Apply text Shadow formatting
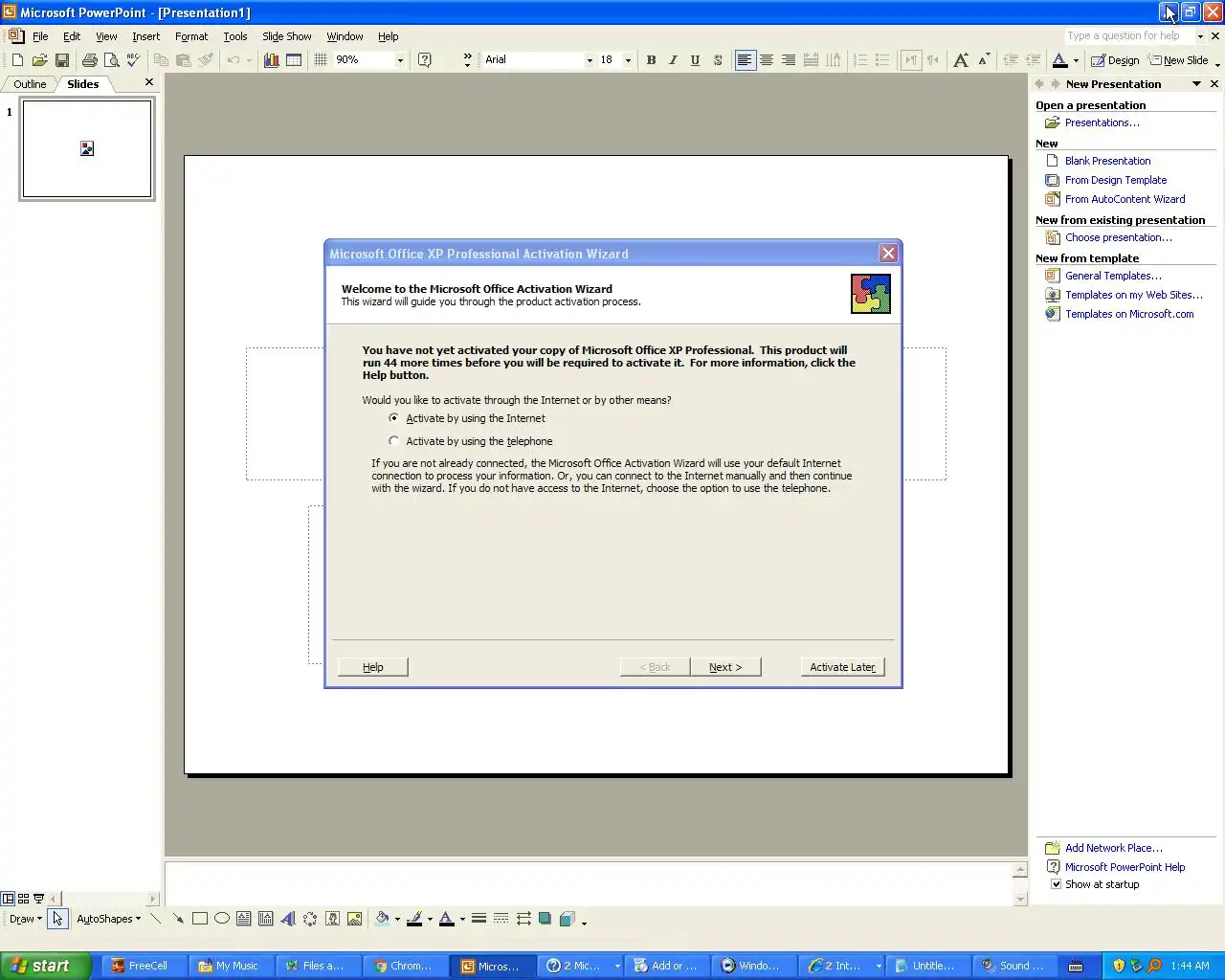 pos(718,60)
